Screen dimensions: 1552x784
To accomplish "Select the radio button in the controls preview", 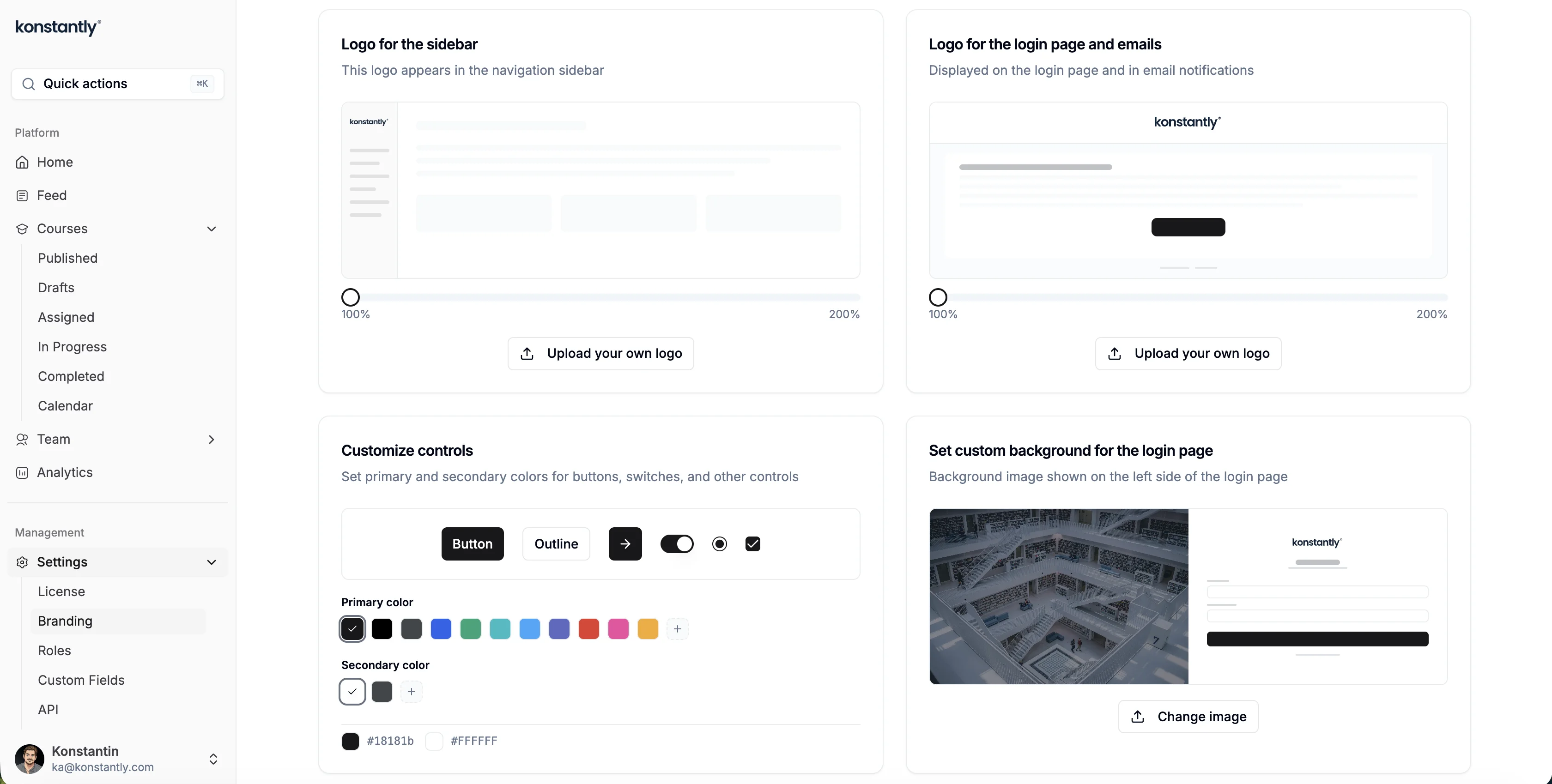I will pos(719,543).
